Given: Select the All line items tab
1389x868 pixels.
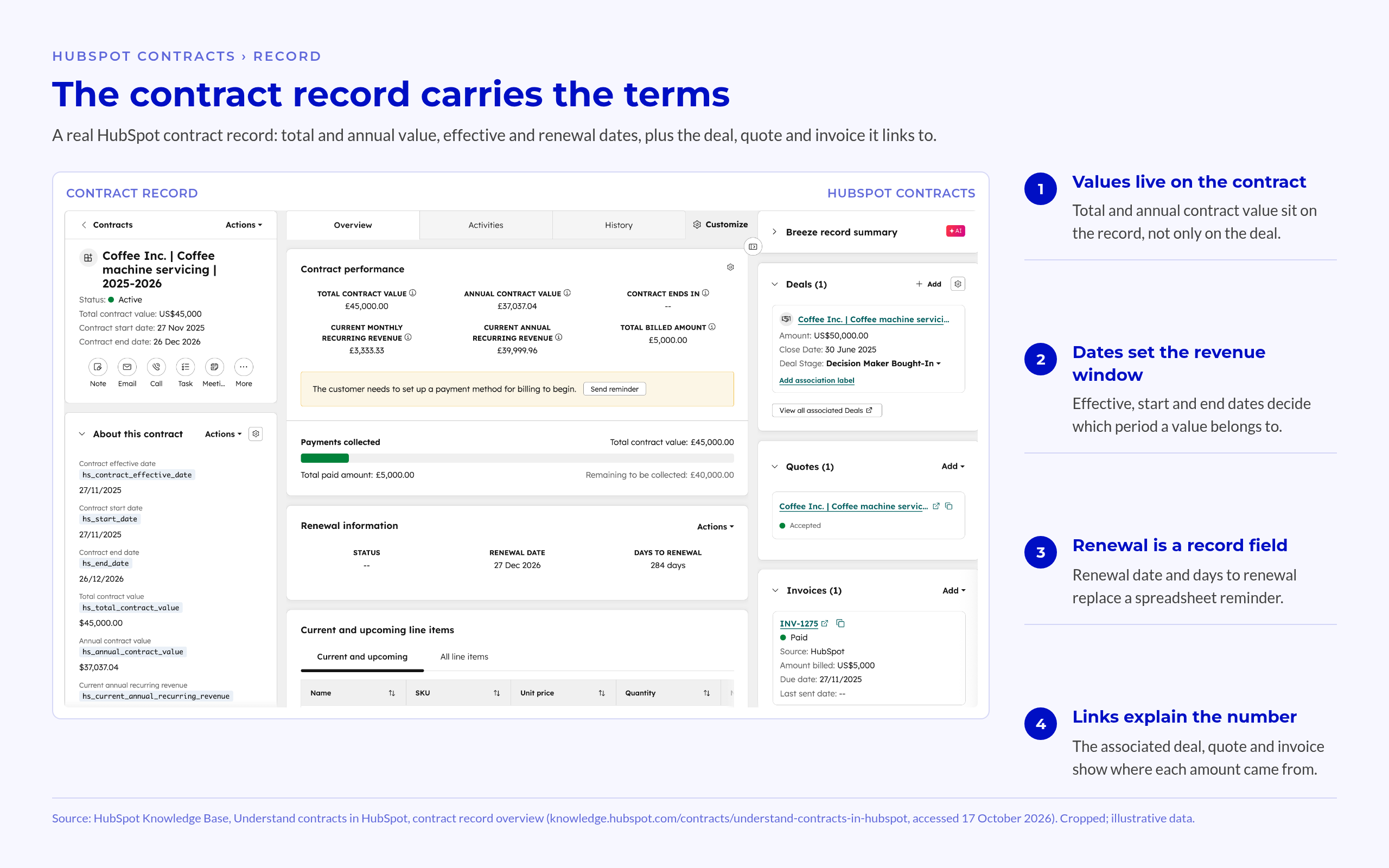Looking at the screenshot, I should pyautogui.click(x=464, y=657).
